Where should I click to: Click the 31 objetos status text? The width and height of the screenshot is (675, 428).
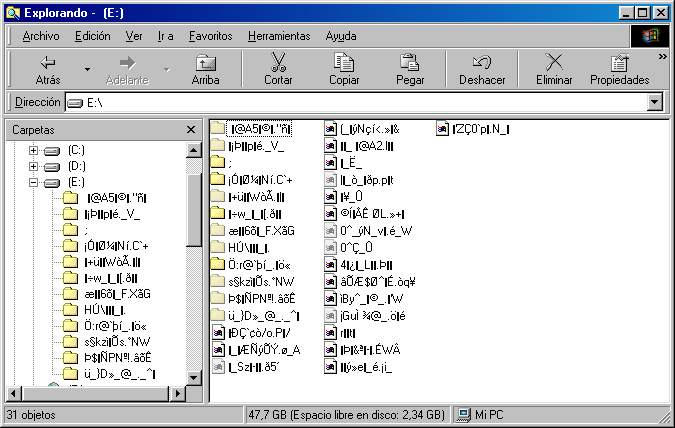(31, 415)
